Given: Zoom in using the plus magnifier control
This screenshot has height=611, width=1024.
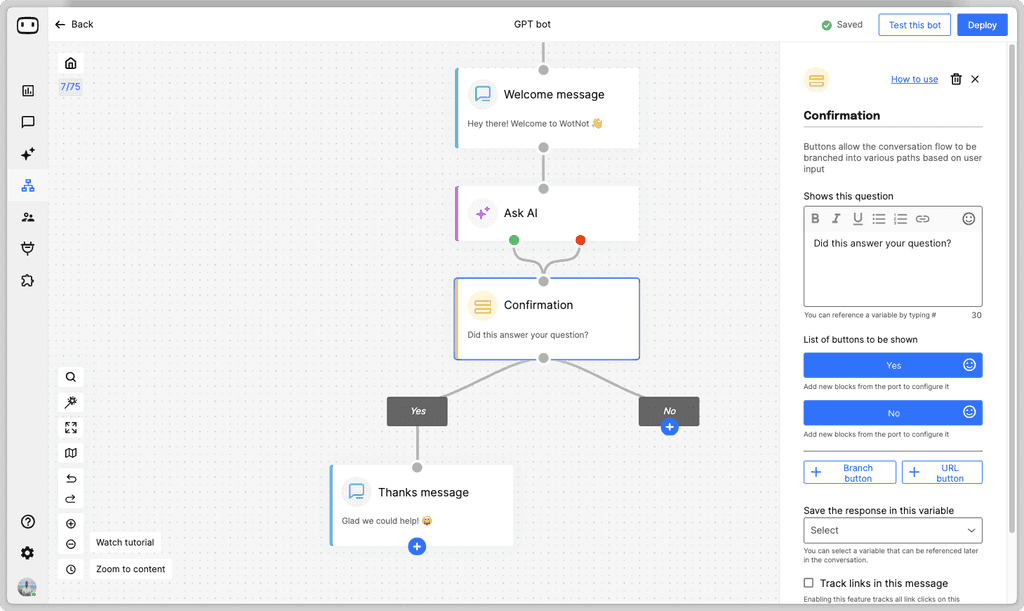Looking at the screenshot, I should [x=70, y=523].
